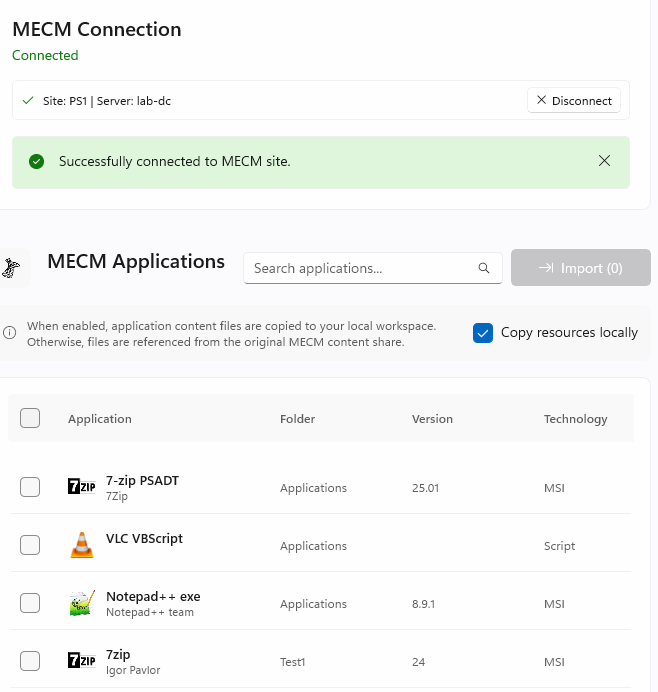Click the Notepad++ exe application icon
Screen dimensions: 658x692
tap(81, 603)
